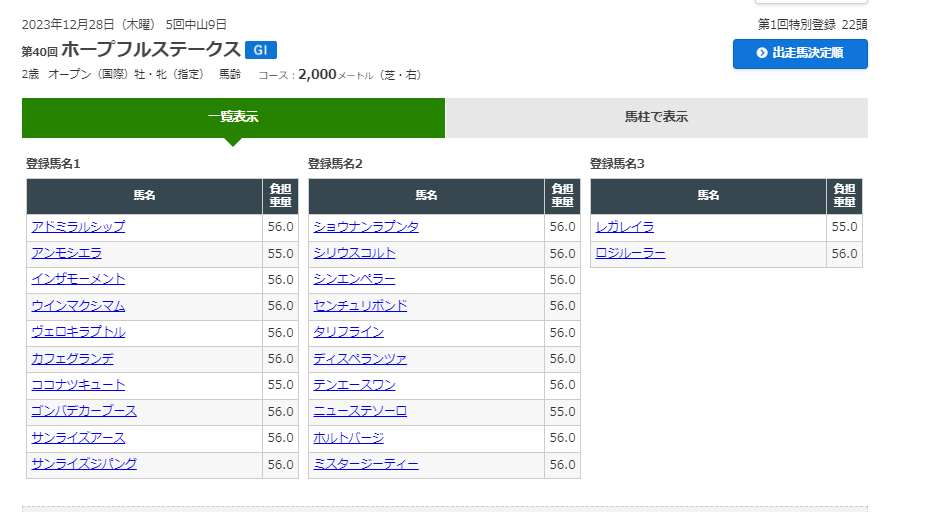This screenshot has width=942, height=512.
Task: Click the GI grade badge
Action: coord(261,50)
